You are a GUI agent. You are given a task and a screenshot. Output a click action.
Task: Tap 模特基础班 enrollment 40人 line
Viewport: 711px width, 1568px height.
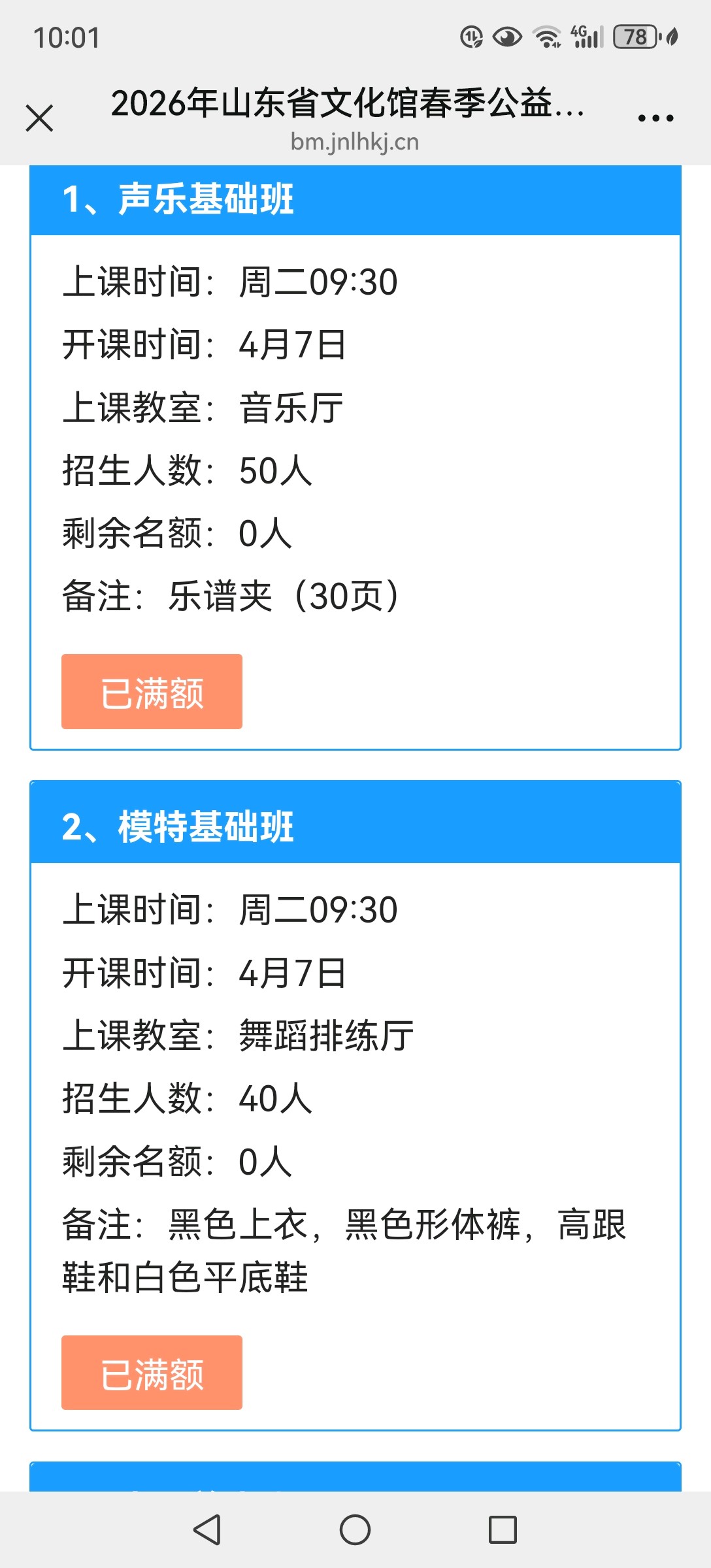pyautogui.click(x=188, y=1098)
